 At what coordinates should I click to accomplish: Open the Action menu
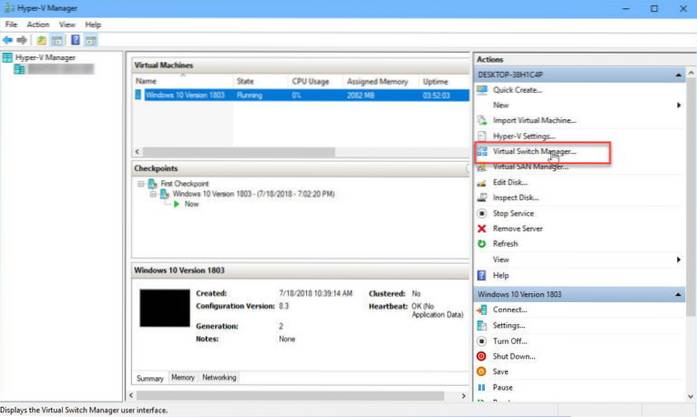click(x=38, y=24)
